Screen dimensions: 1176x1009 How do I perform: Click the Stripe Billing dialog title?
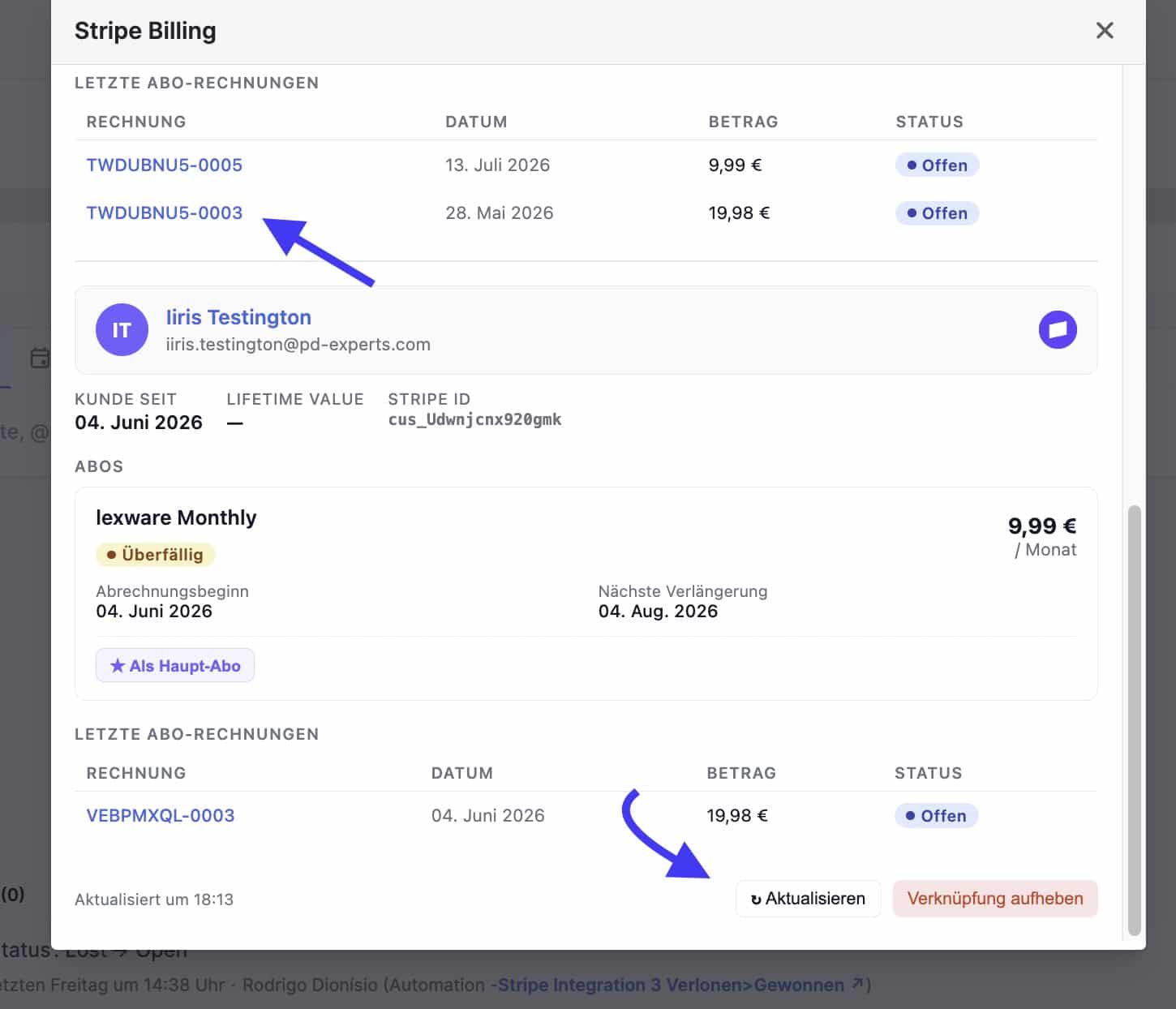145,31
